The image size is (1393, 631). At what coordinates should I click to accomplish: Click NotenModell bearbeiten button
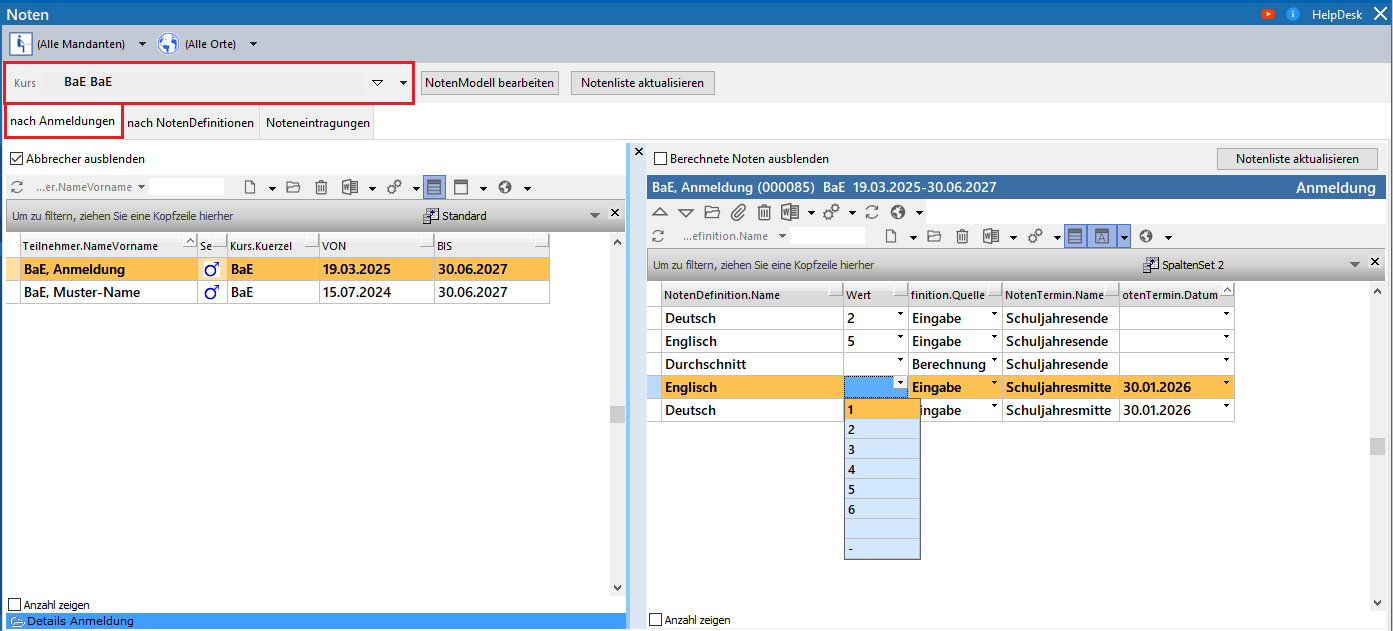(x=490, y=83)
